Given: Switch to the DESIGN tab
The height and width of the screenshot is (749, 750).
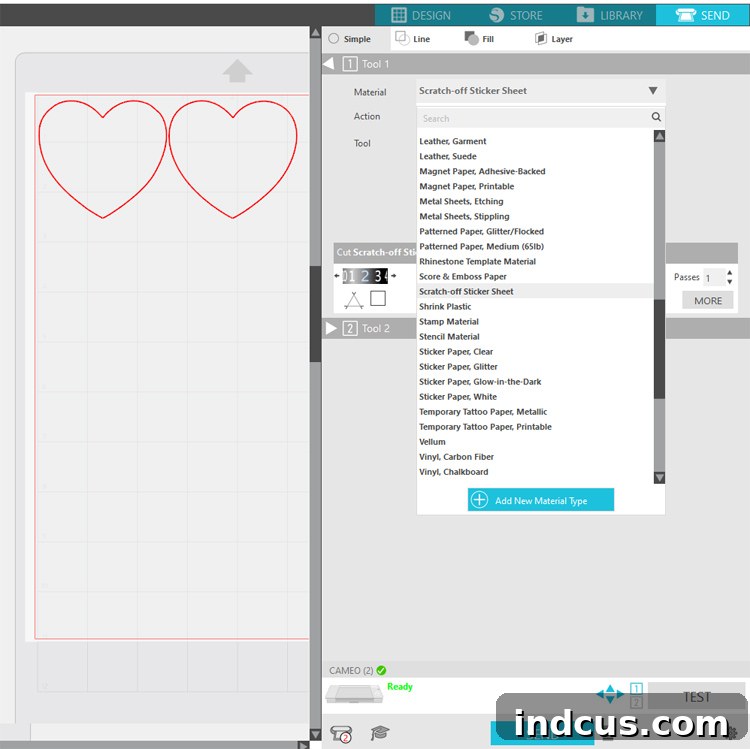Looking at the screenshot, I should coord(420,15).
